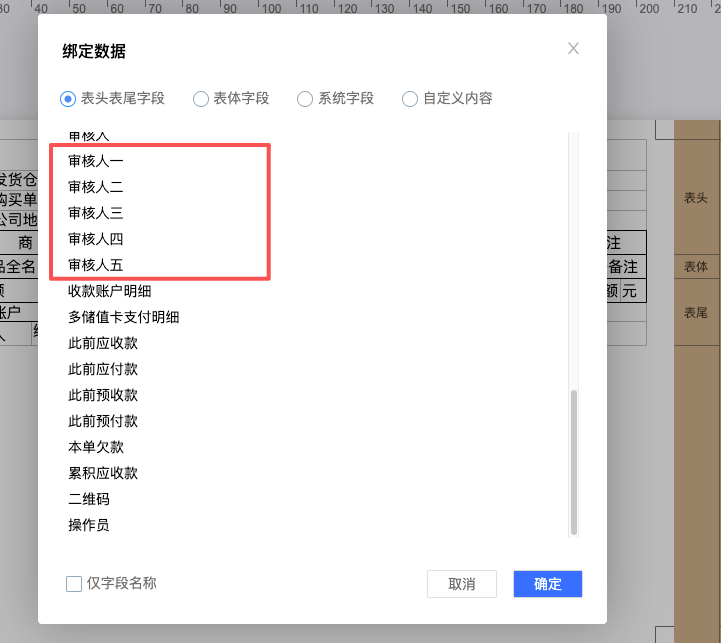
Task: Select 系统字段 radio option
Action: [x=305, y=99]
